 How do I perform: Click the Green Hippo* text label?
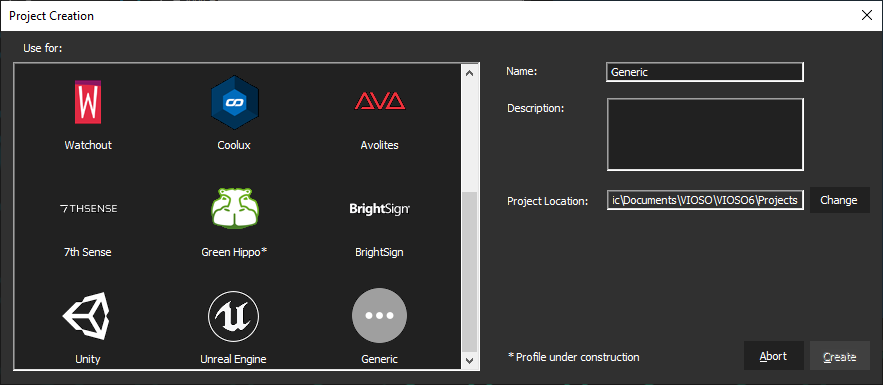pyautogui.click(x=234, y=252)
